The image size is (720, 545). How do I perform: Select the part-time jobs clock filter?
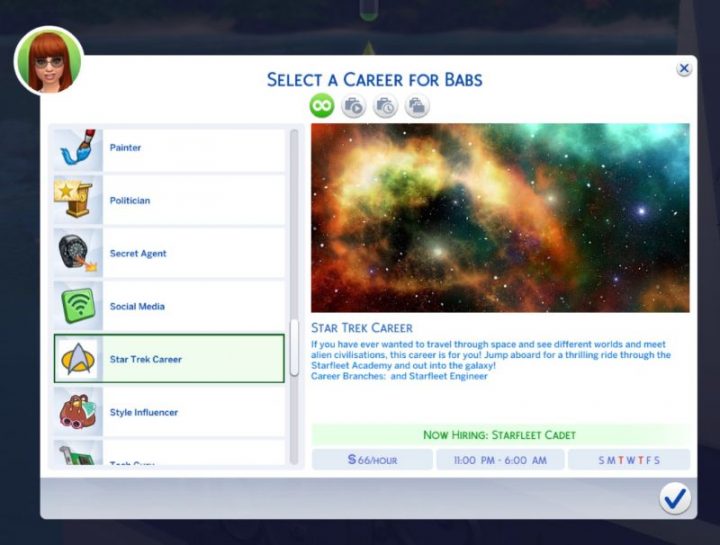coord(385,106)
